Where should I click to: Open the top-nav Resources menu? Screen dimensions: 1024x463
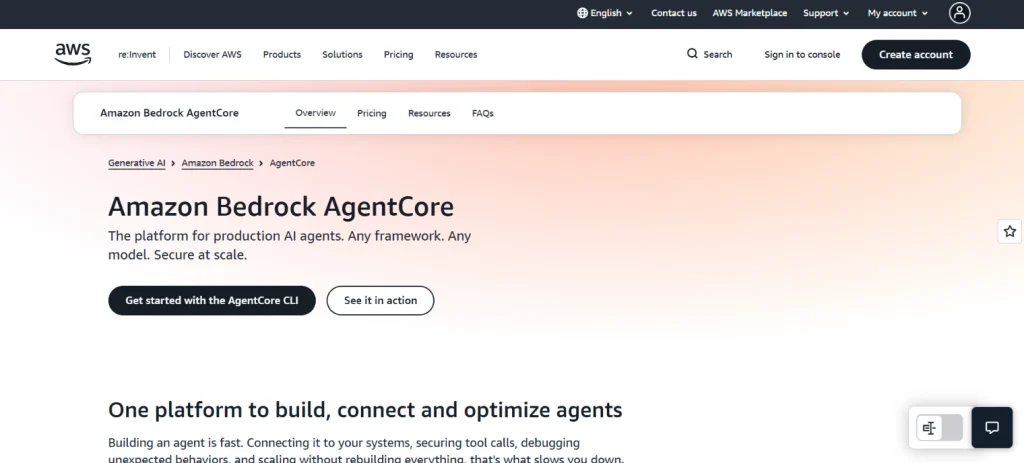click(456, 55)
